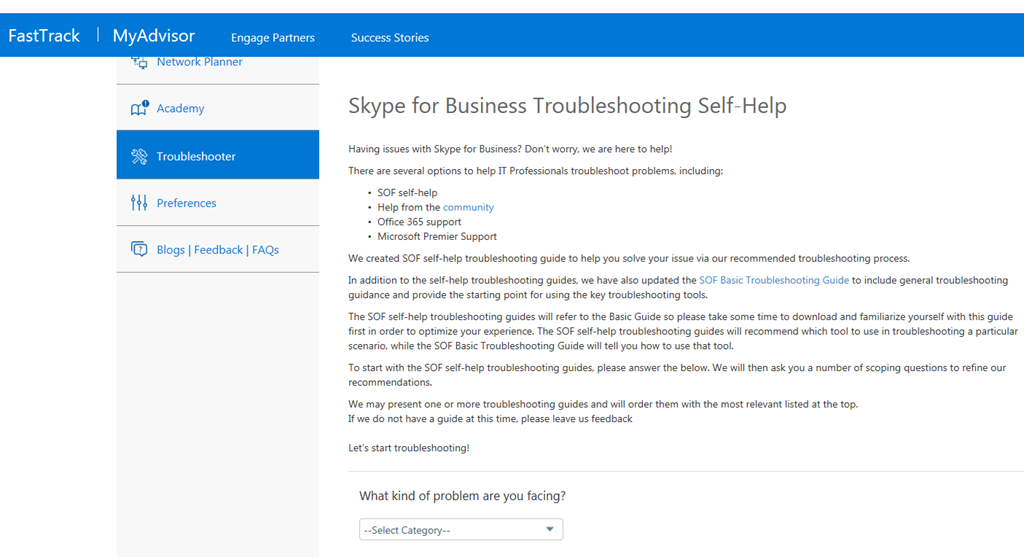The height and width of the screenshot is (557, 1024).
Task: Click the Network Planner sidebar icon
Action: [x=139, y=63]
